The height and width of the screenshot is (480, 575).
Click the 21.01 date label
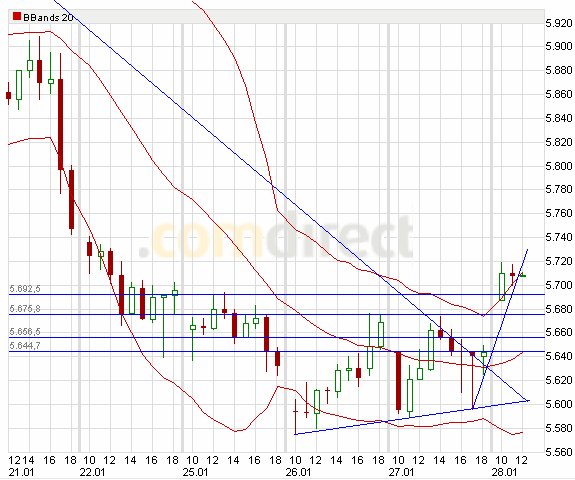21,472
